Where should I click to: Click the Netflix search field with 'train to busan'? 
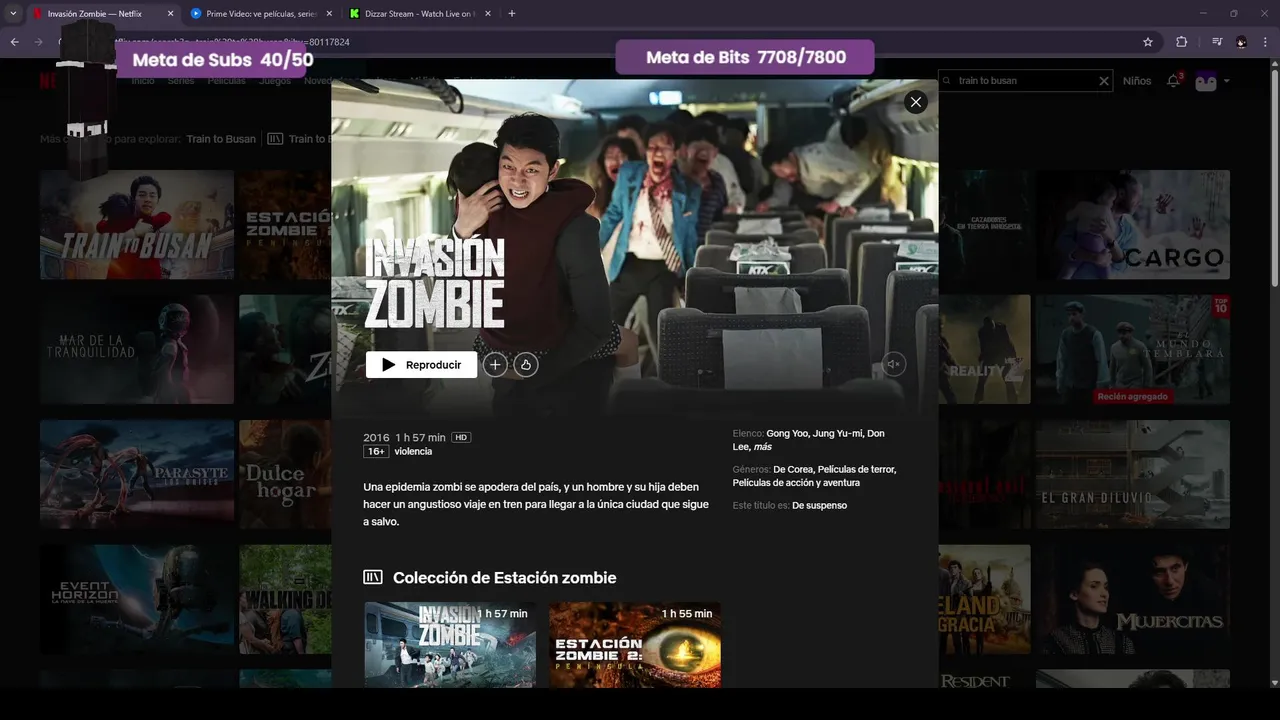(x=1025, y=81)
